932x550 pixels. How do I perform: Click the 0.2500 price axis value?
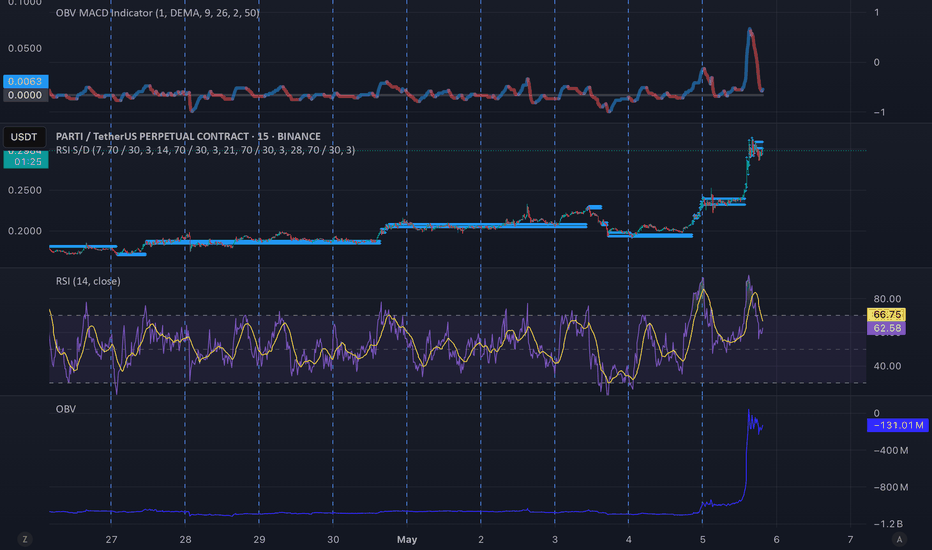tap(25, 190)
